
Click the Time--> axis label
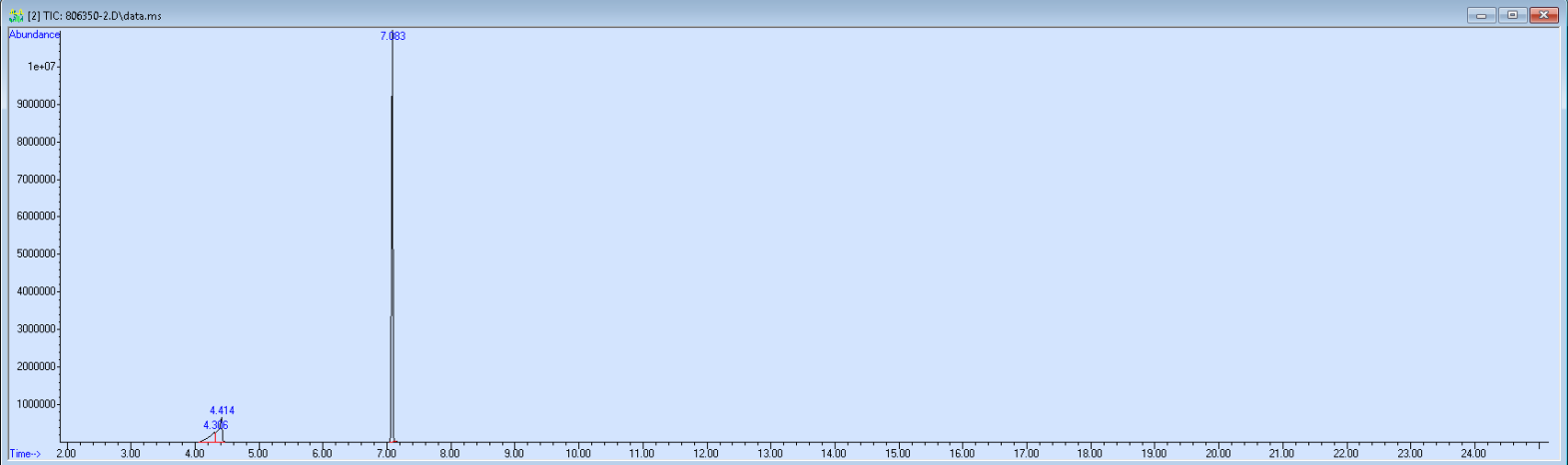(25, 454)
